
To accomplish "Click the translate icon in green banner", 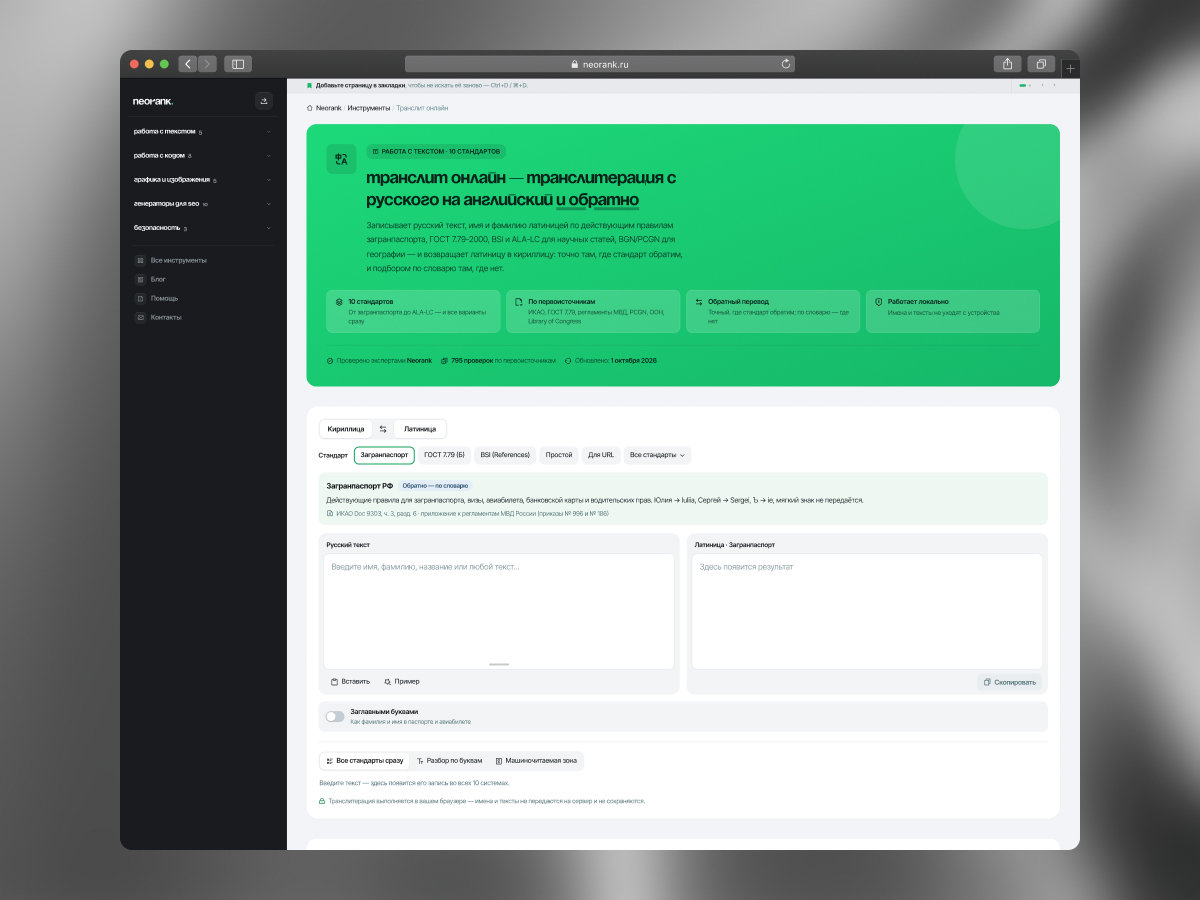I will click(341, 159).
